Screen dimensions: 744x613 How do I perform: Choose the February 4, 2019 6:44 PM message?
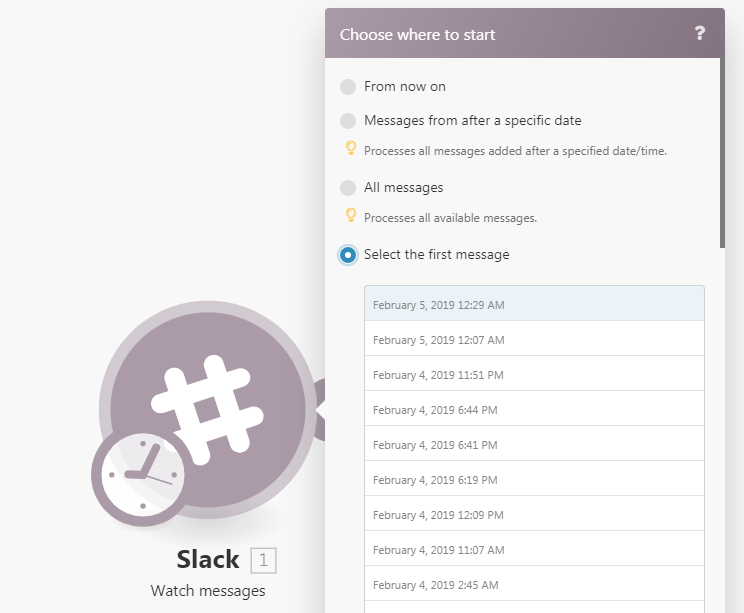click(x=534, y=409)
